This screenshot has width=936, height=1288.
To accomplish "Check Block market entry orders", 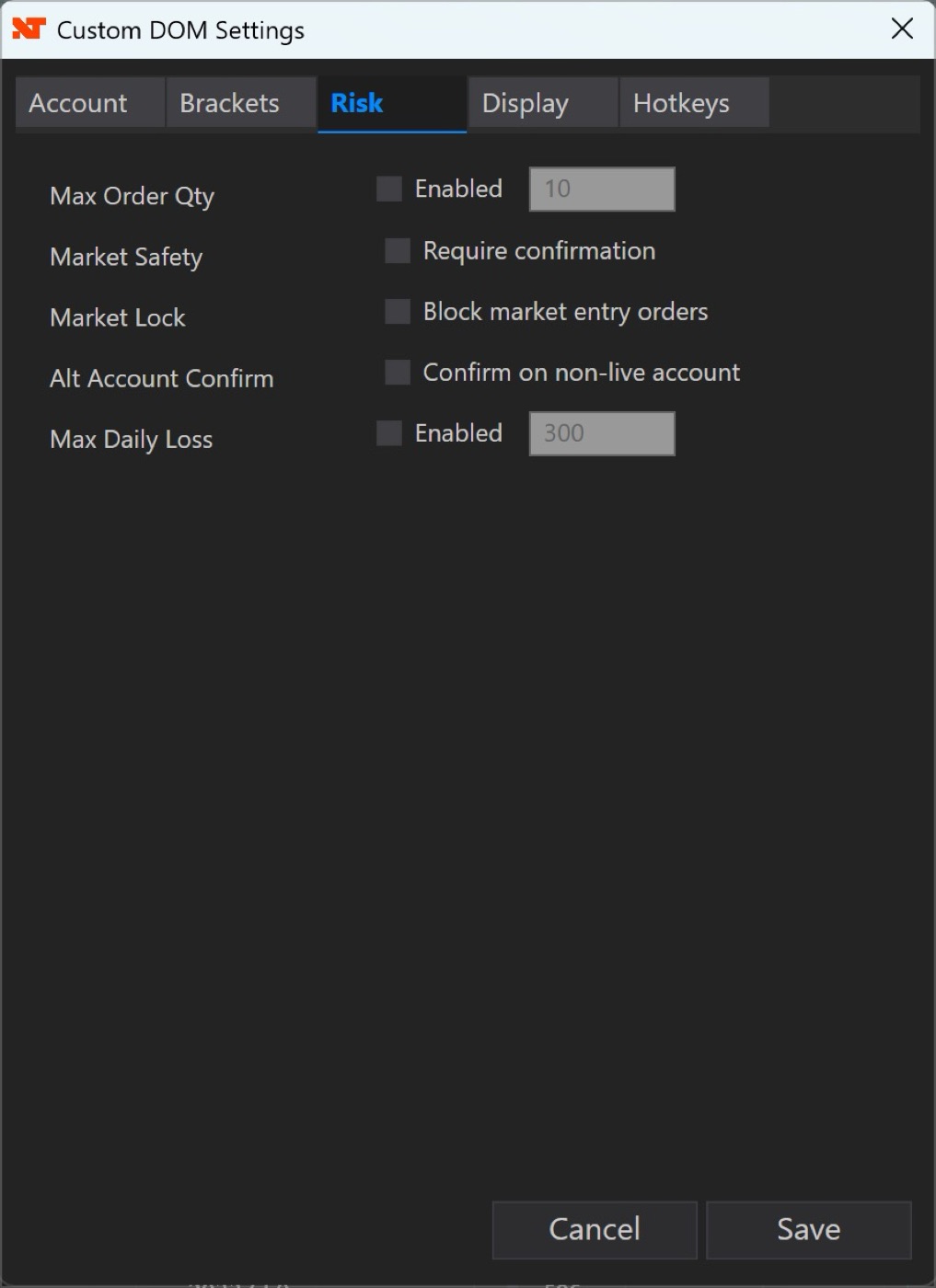I will (x=398, y=311).
